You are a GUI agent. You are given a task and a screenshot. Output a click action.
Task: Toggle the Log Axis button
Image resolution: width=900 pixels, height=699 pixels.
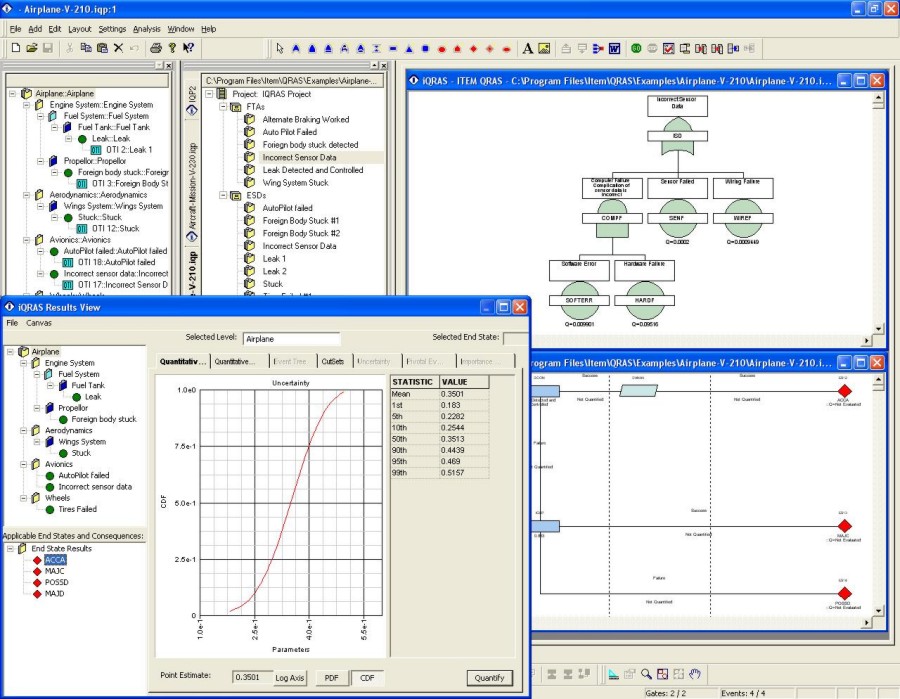pyautogui.click(x=289, y=678)
